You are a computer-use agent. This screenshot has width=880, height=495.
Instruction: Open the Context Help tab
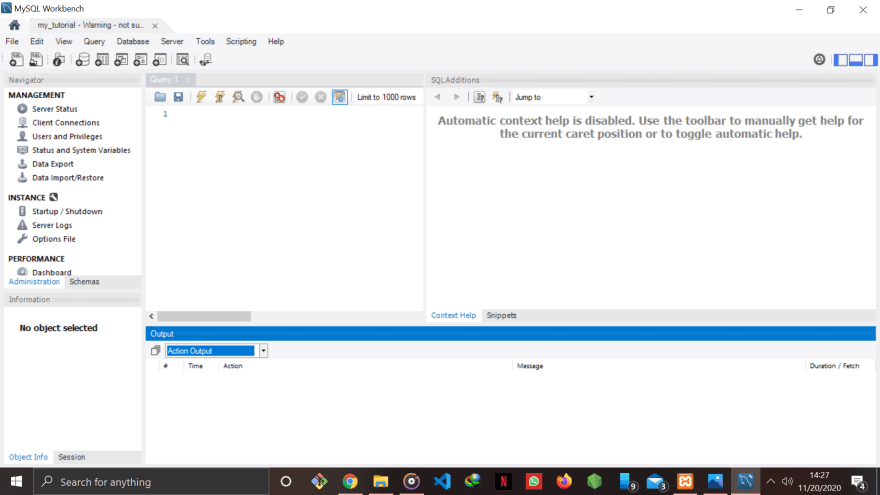tap(453, 315)
